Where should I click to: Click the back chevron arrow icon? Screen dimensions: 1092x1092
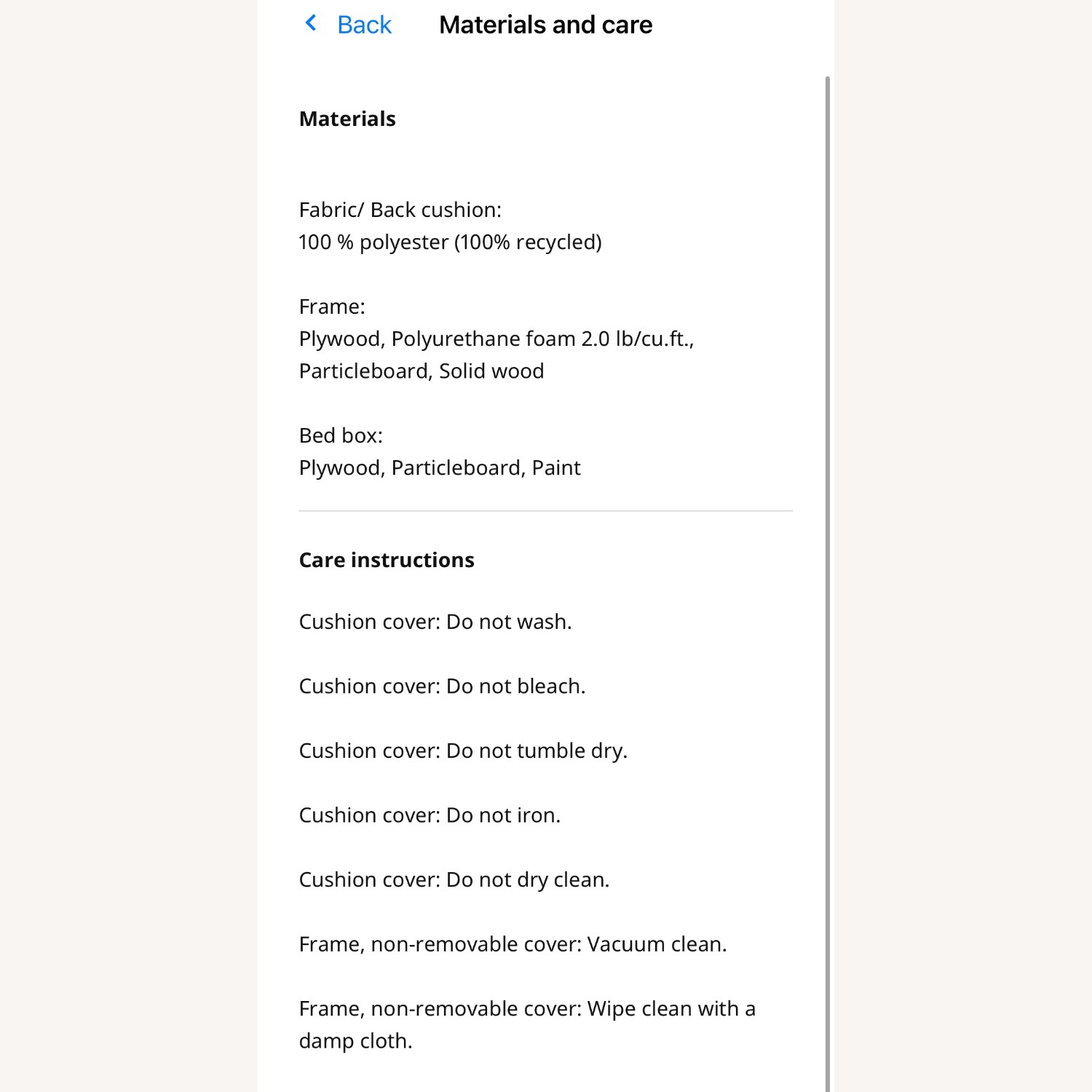pyautogui.click(x=311, y=23)
